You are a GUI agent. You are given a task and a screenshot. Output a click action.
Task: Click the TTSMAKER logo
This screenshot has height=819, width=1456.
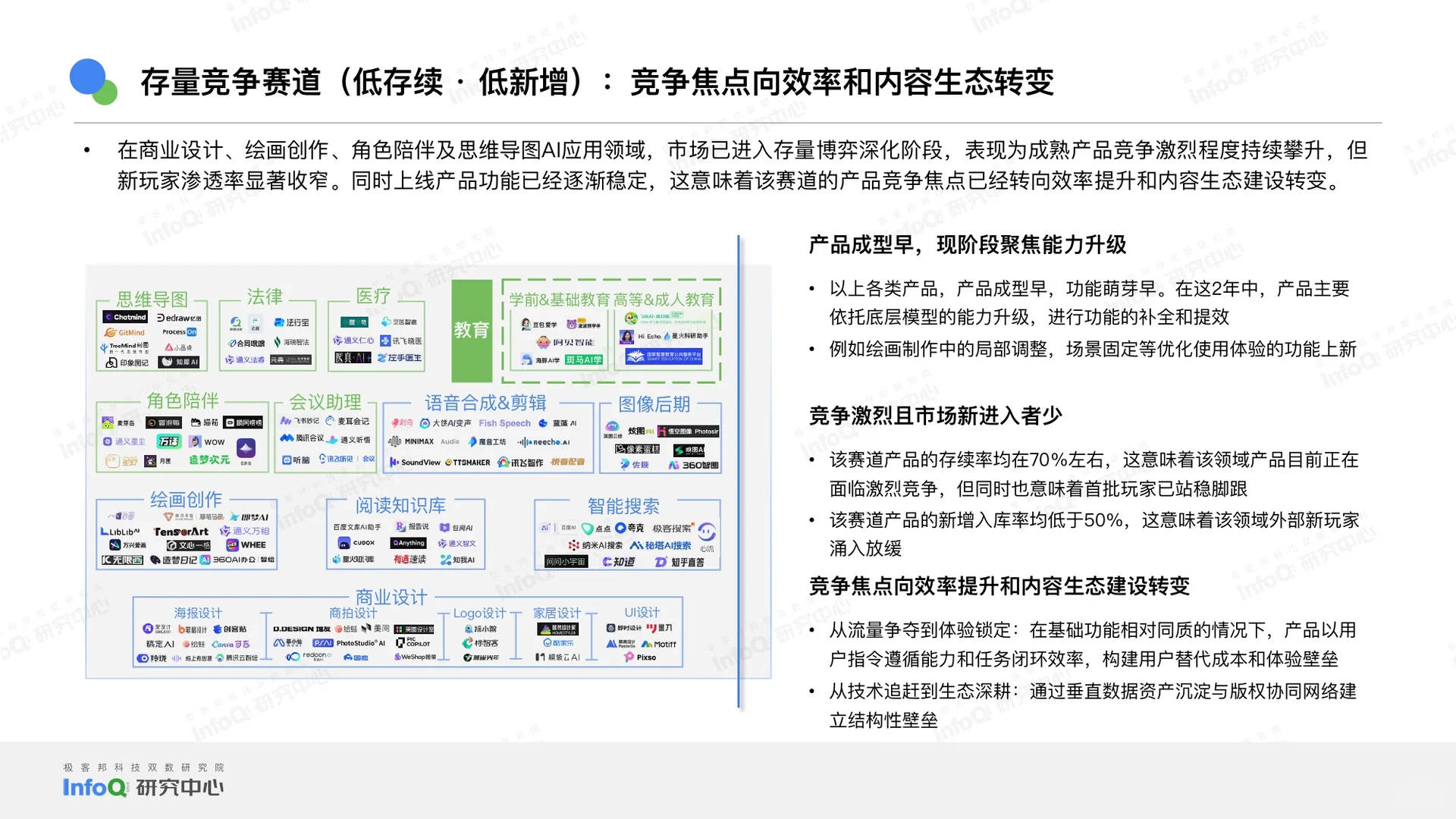pyautogui.click(x=467, y=462)
